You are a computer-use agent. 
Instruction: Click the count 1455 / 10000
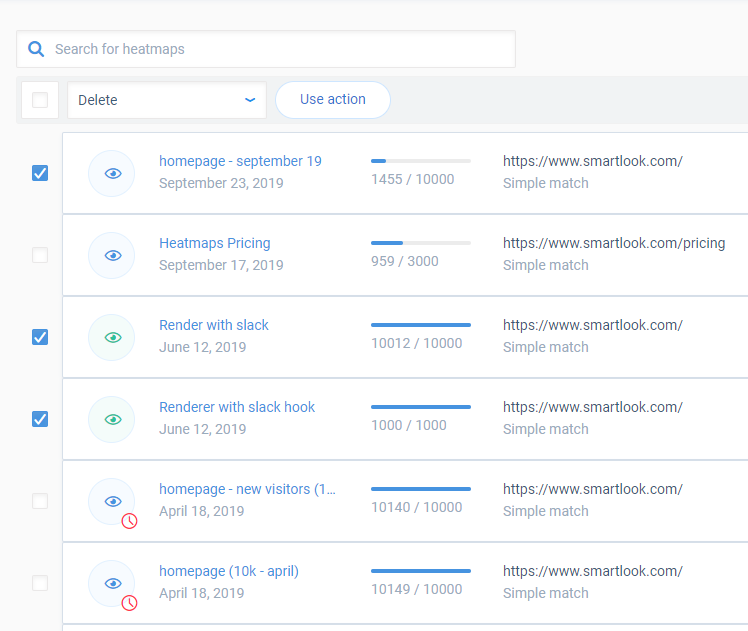(x=413, y=179)
